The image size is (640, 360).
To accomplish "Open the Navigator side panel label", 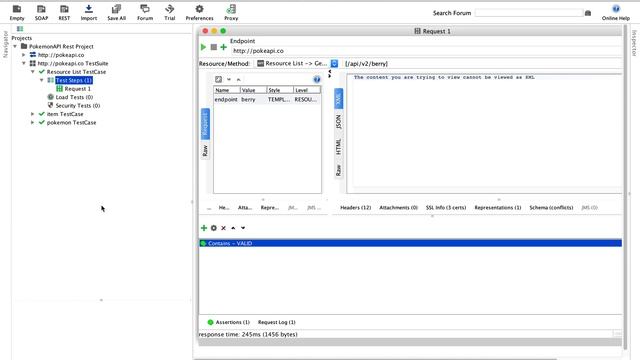I will [6, 44].
